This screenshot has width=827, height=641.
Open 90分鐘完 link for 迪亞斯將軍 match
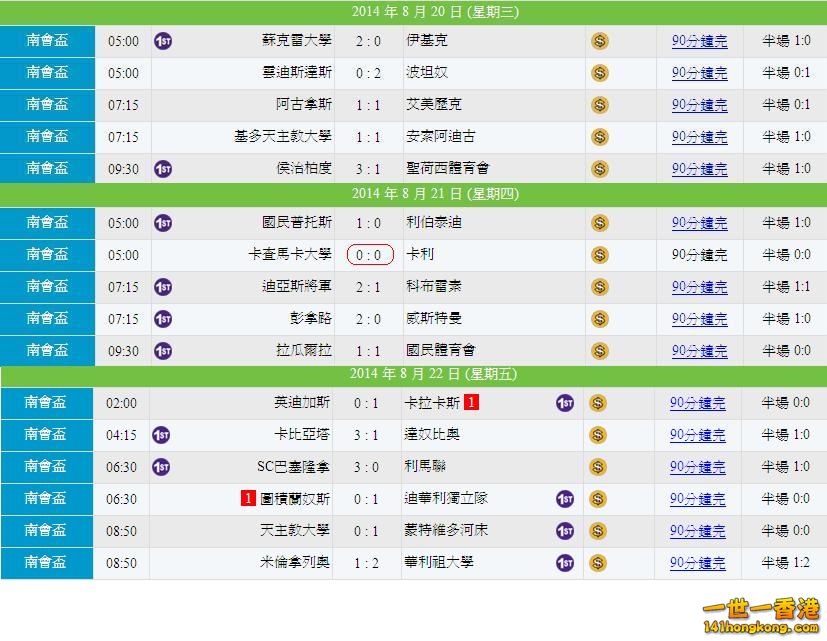699,287
